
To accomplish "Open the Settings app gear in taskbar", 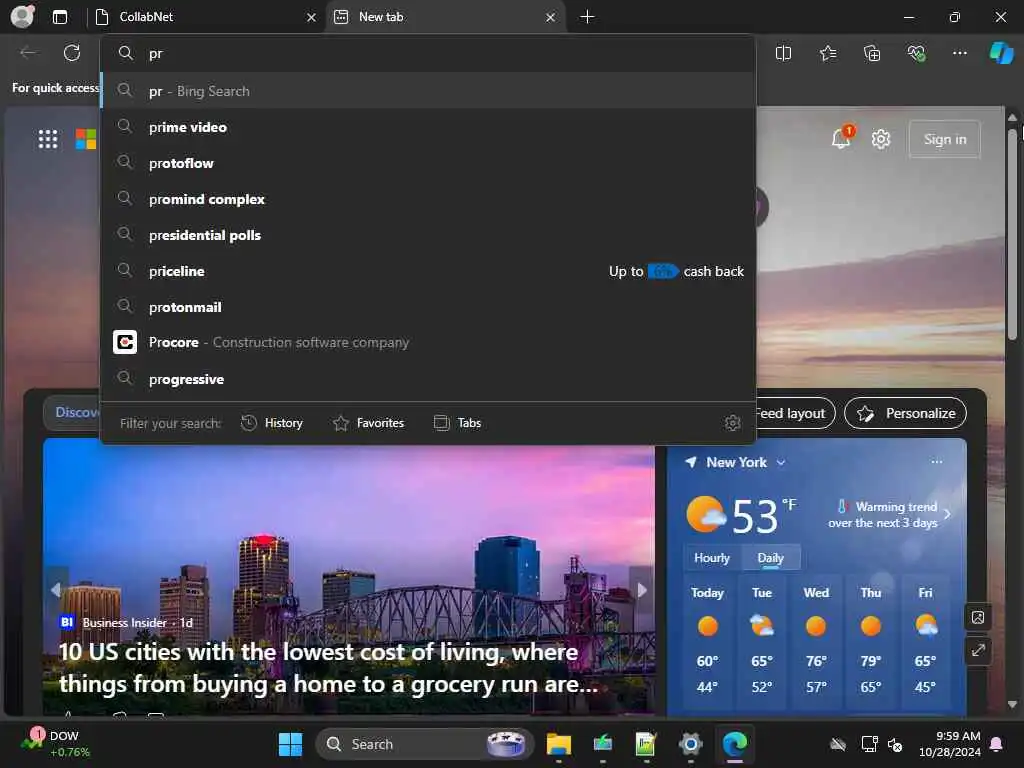I will click(690, 744).
